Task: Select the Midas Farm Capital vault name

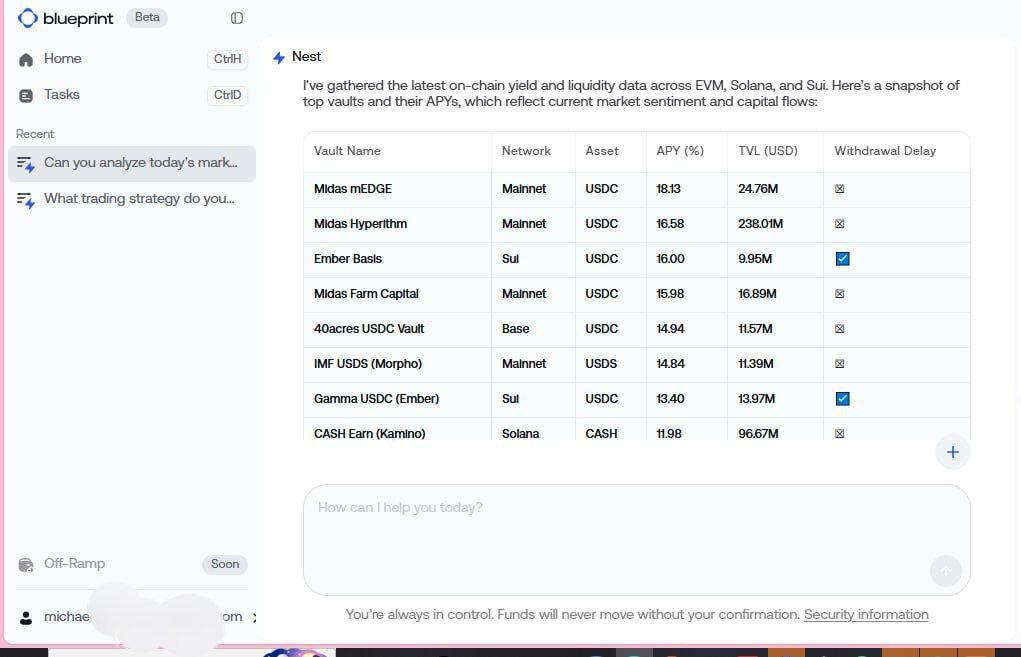Action: (366, 294)
